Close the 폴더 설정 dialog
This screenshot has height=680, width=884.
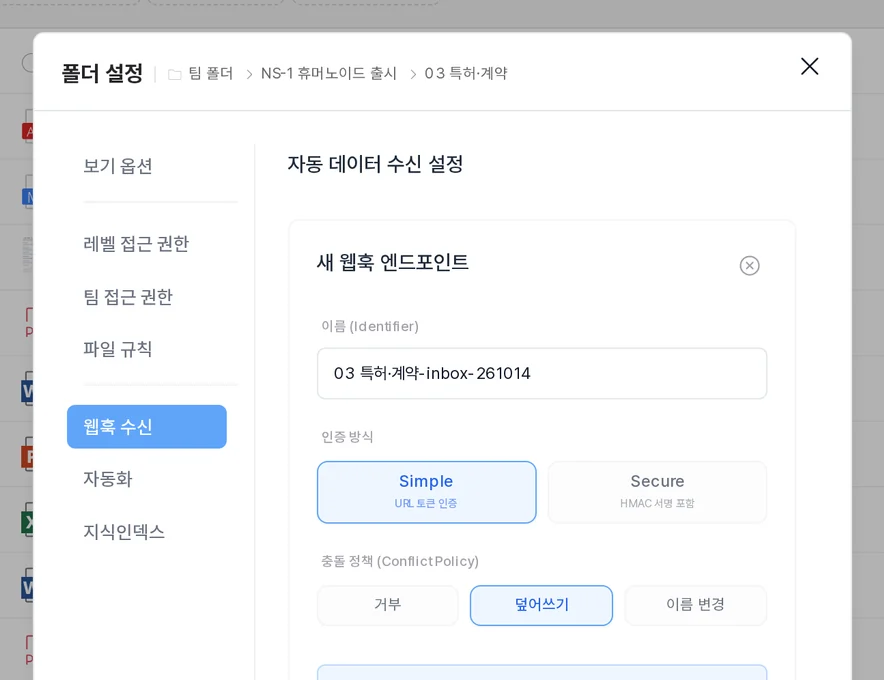pos(809,67)
